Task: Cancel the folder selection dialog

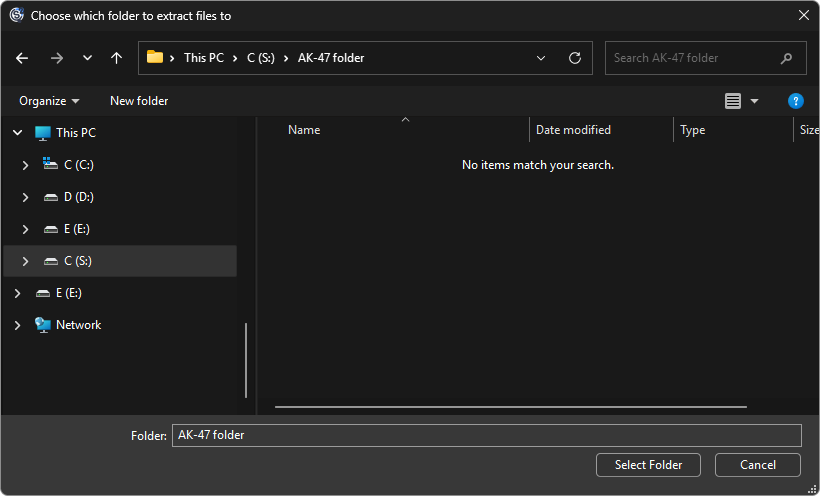Action: (x=758, y=465)
